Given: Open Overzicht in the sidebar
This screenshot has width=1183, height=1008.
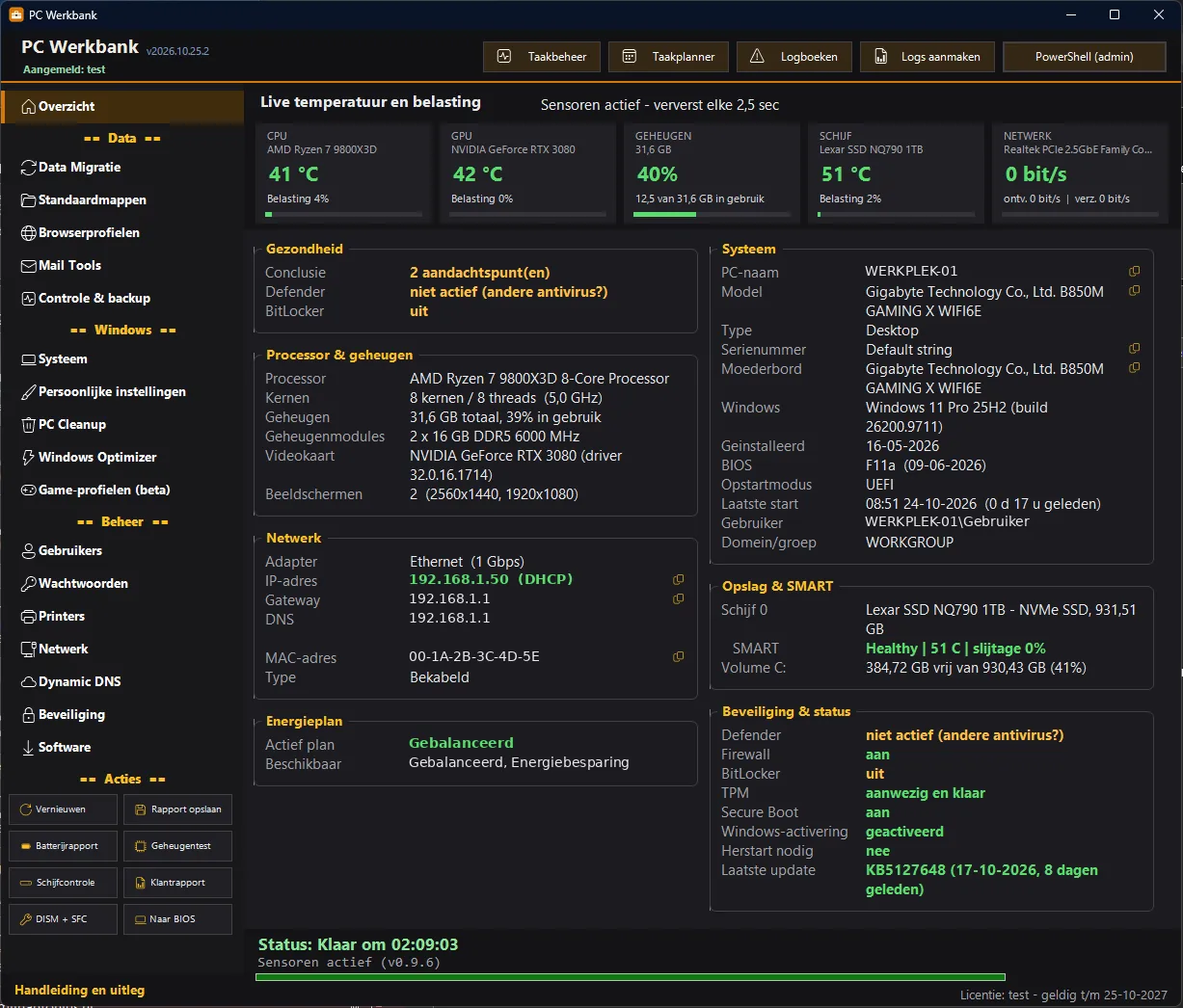Looking at the screenshot, I should point(122,107).
